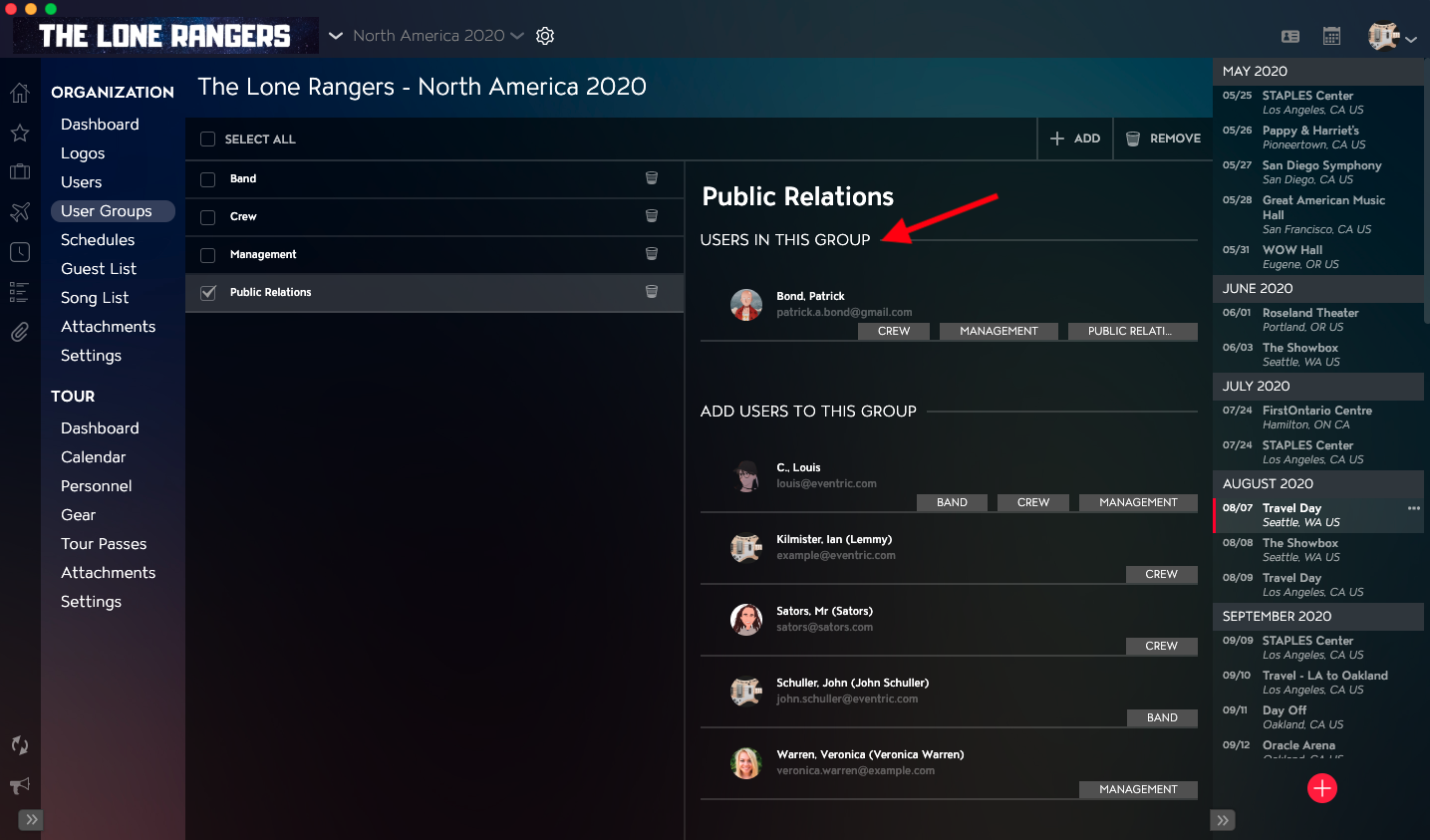Click Veronica Warren's MANAGEMENT tag

coord(1138,789)
